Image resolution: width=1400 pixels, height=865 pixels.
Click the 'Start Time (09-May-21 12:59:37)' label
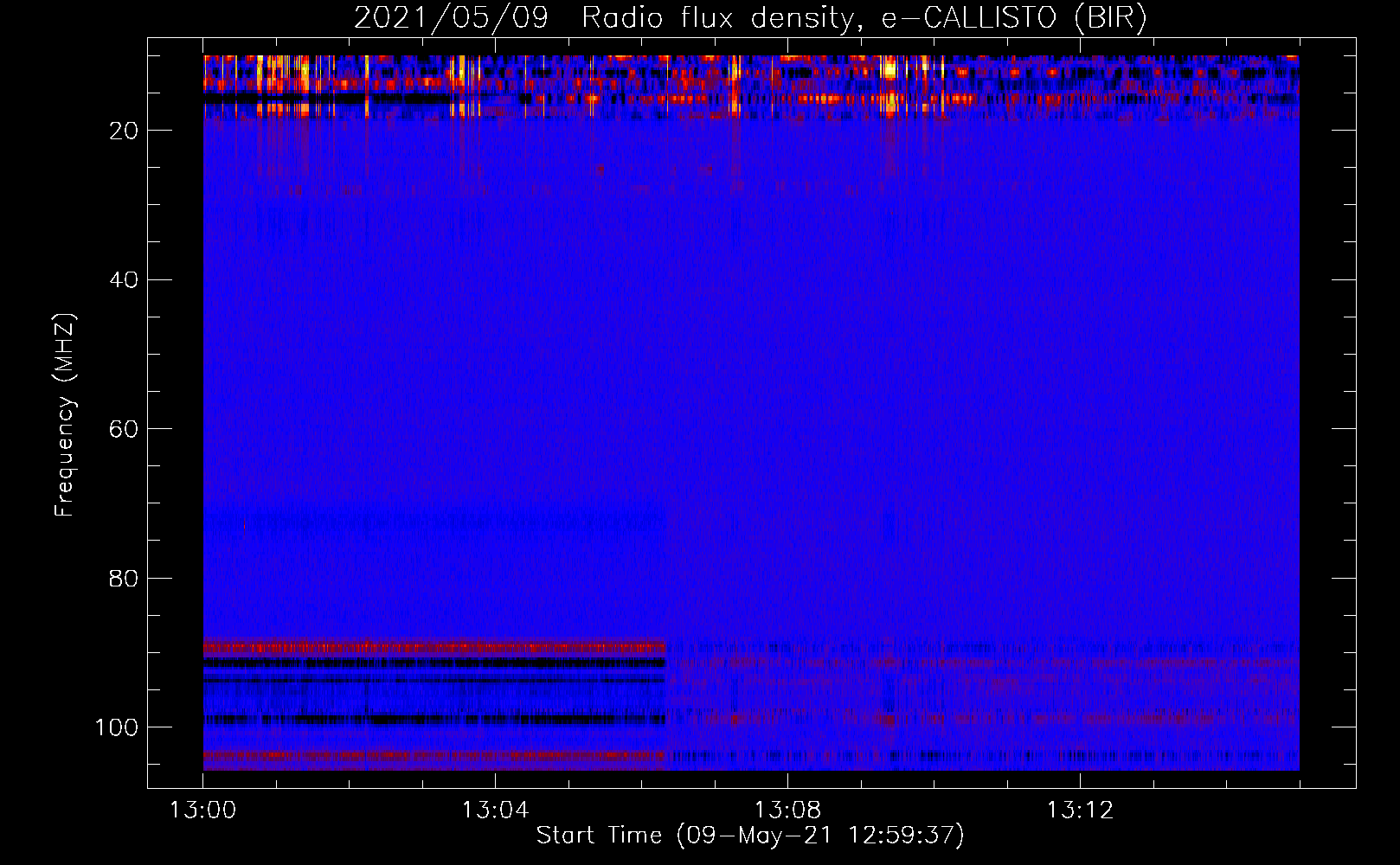tap(750, 836)
